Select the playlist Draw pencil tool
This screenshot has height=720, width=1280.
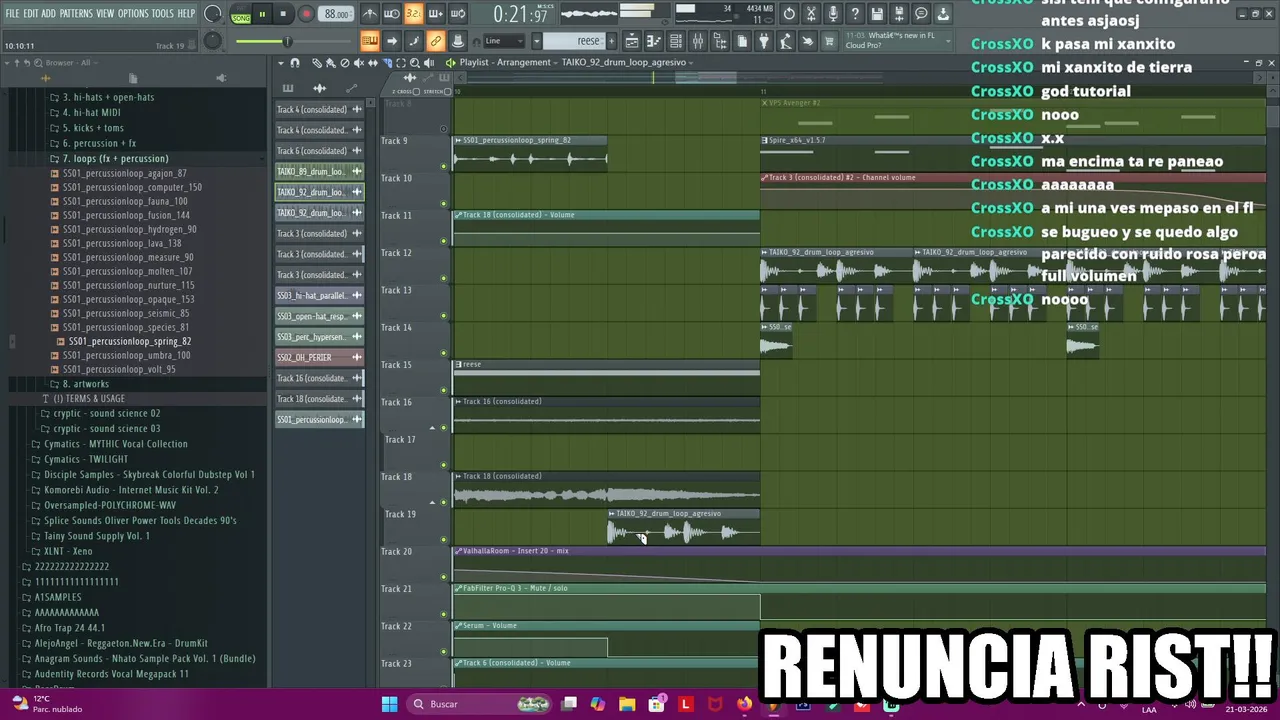(x=317, y=62)
